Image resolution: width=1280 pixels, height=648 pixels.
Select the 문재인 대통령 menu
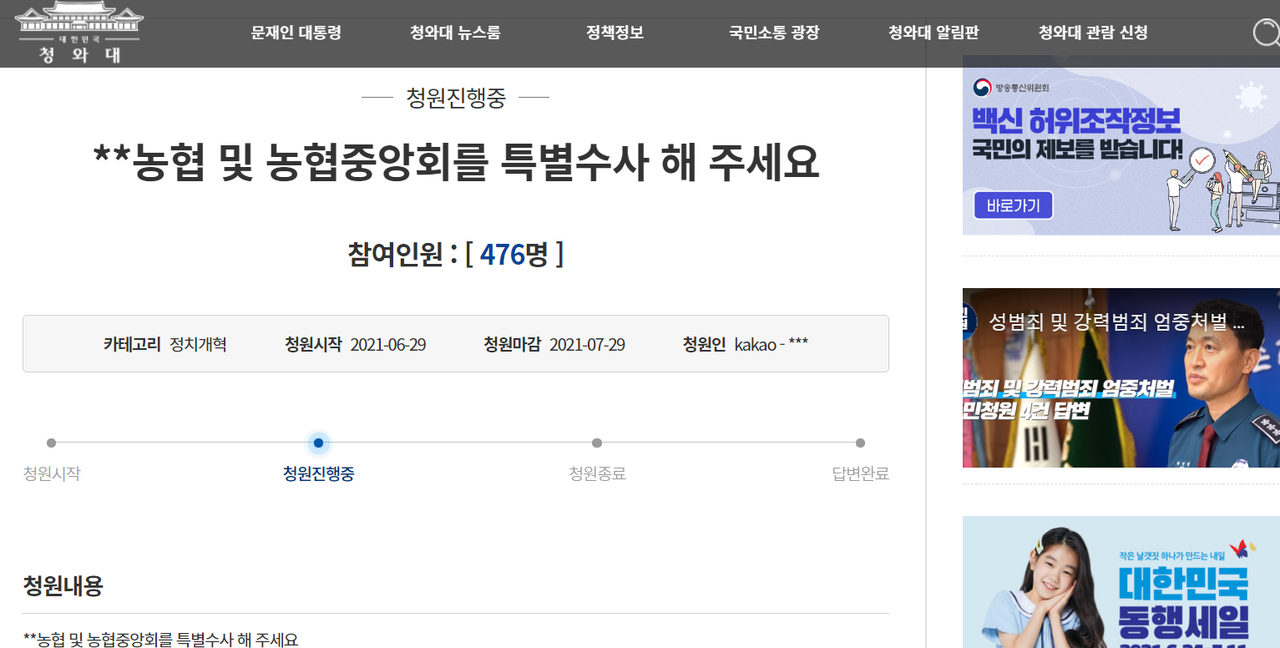(295, 32)
